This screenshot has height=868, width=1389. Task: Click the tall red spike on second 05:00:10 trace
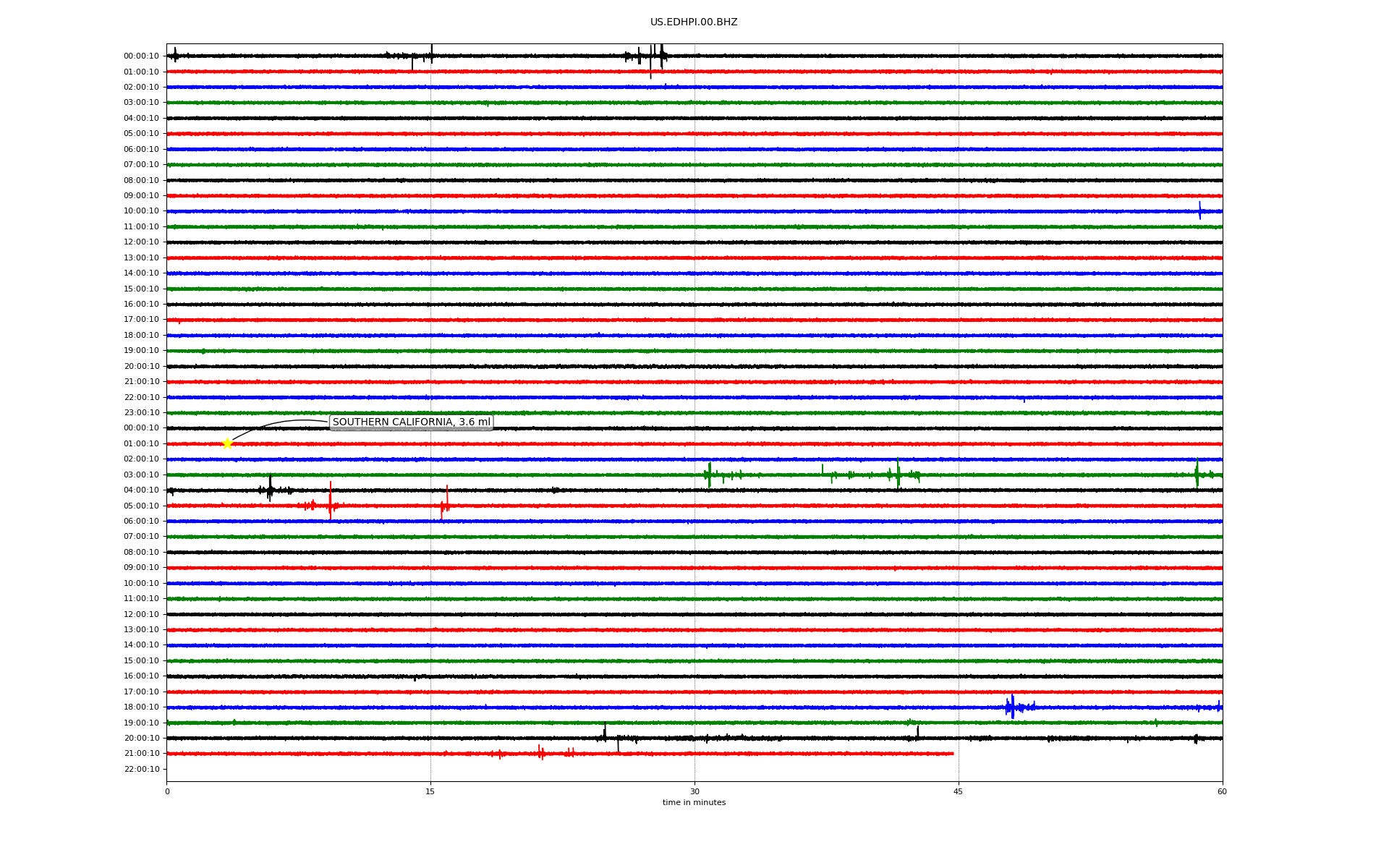point(330,499)
